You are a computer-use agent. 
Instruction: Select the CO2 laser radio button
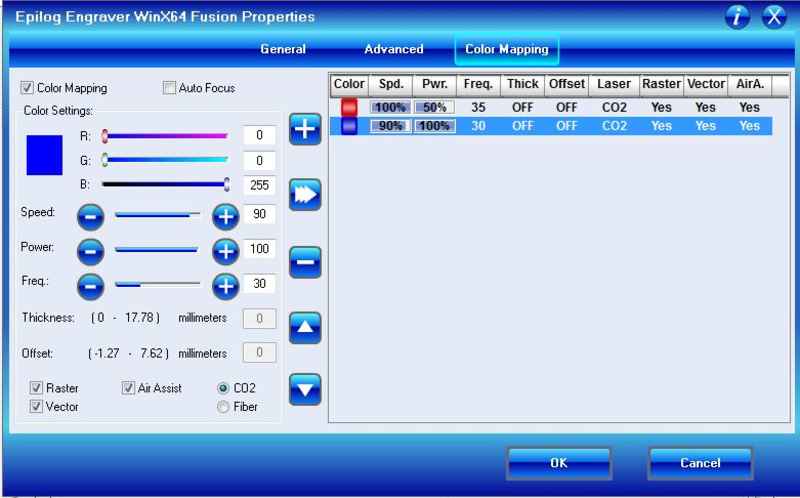pyautogui.click(x=223, y=388)
